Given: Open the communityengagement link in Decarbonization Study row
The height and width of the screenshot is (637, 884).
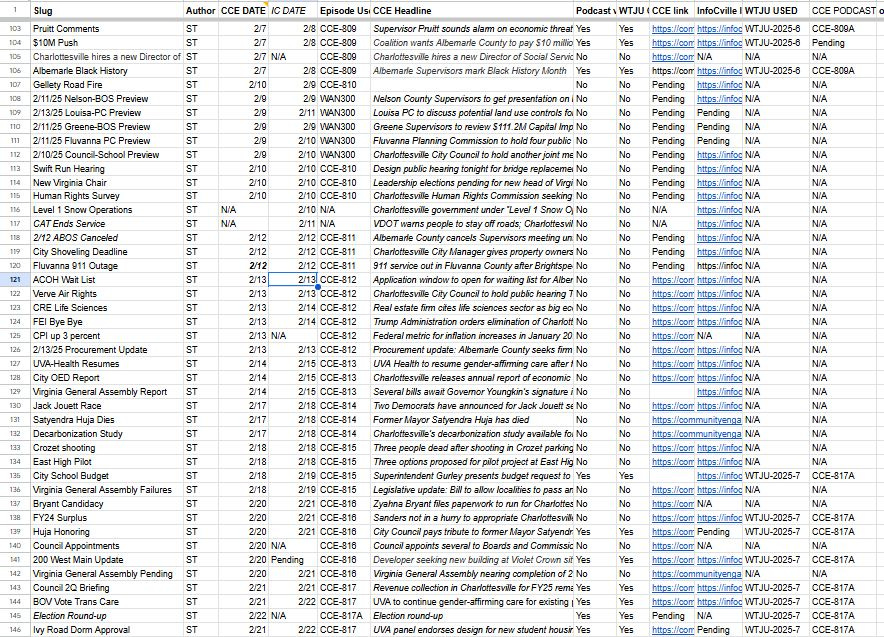Looking at the screenshot, I should pyautogui.click(x=696, y=433).
